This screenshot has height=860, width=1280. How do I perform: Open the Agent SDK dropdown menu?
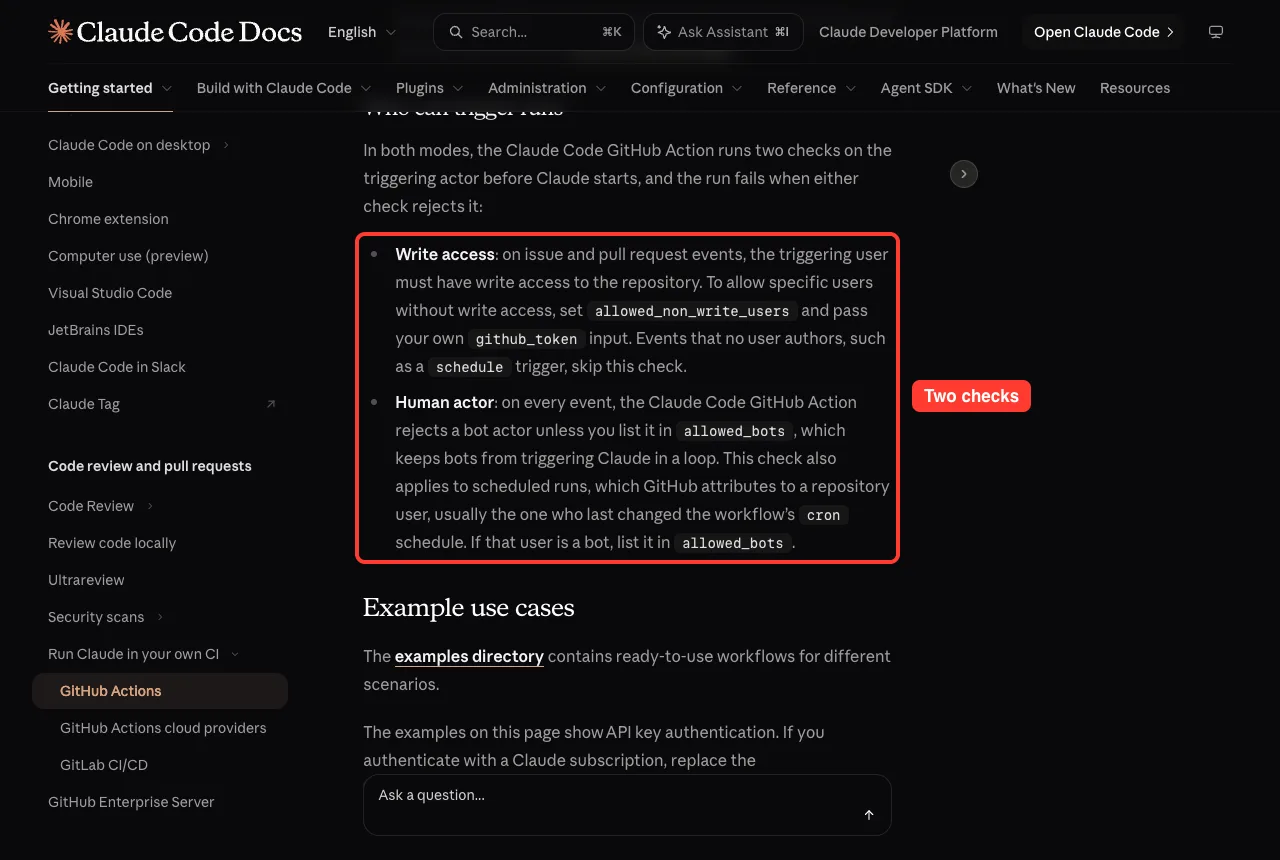tap(927, 88)
